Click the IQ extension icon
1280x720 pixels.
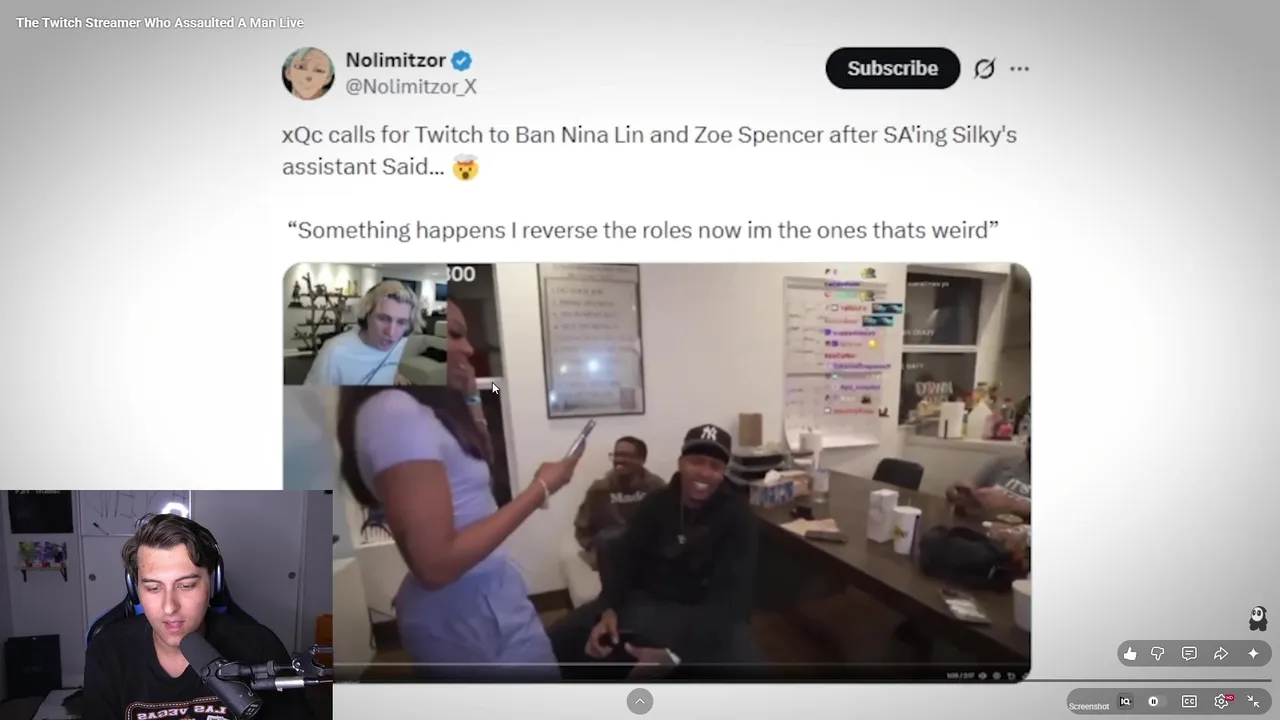1125,702
